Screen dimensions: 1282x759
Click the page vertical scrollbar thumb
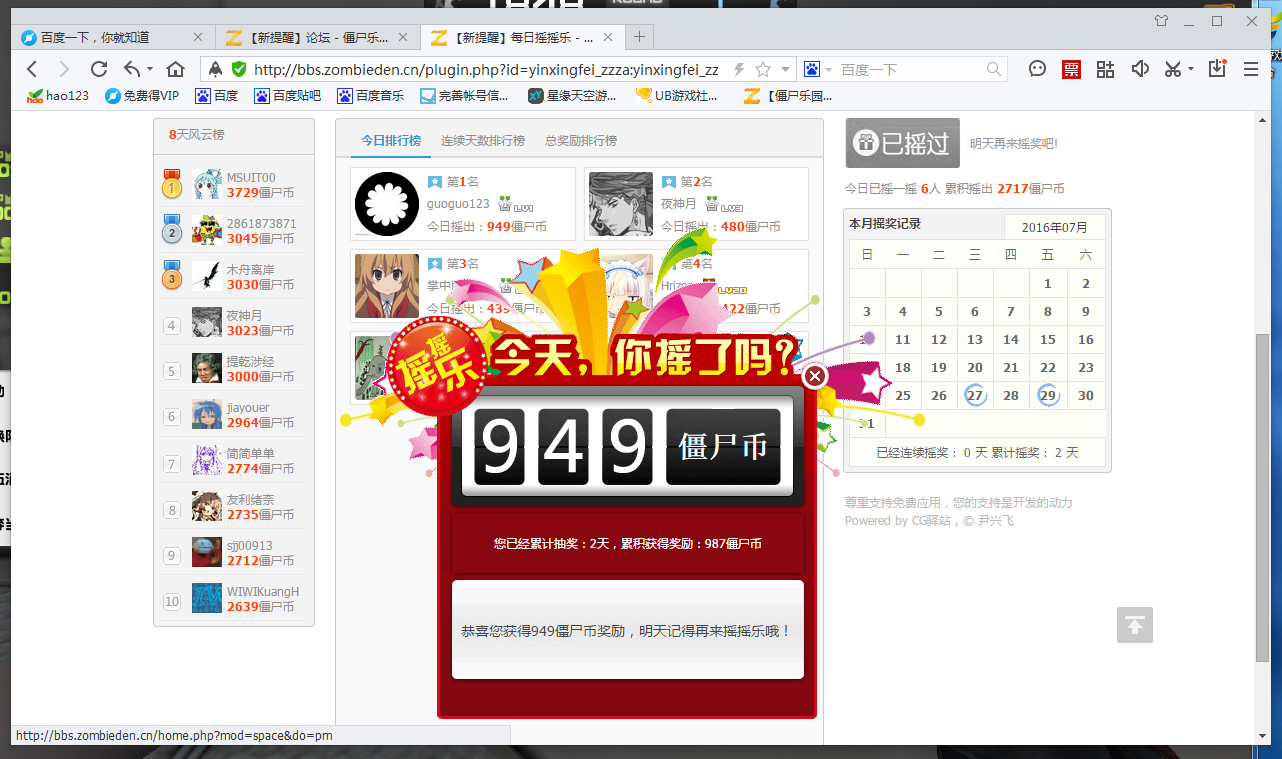(1262, 497)
